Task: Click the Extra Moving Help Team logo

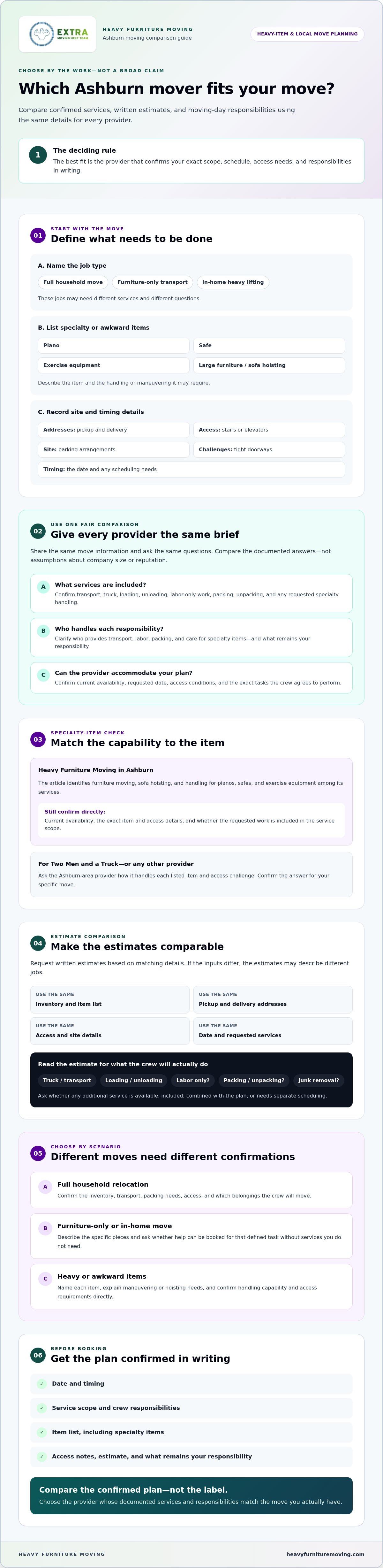Action: click(x=57, y=34)
